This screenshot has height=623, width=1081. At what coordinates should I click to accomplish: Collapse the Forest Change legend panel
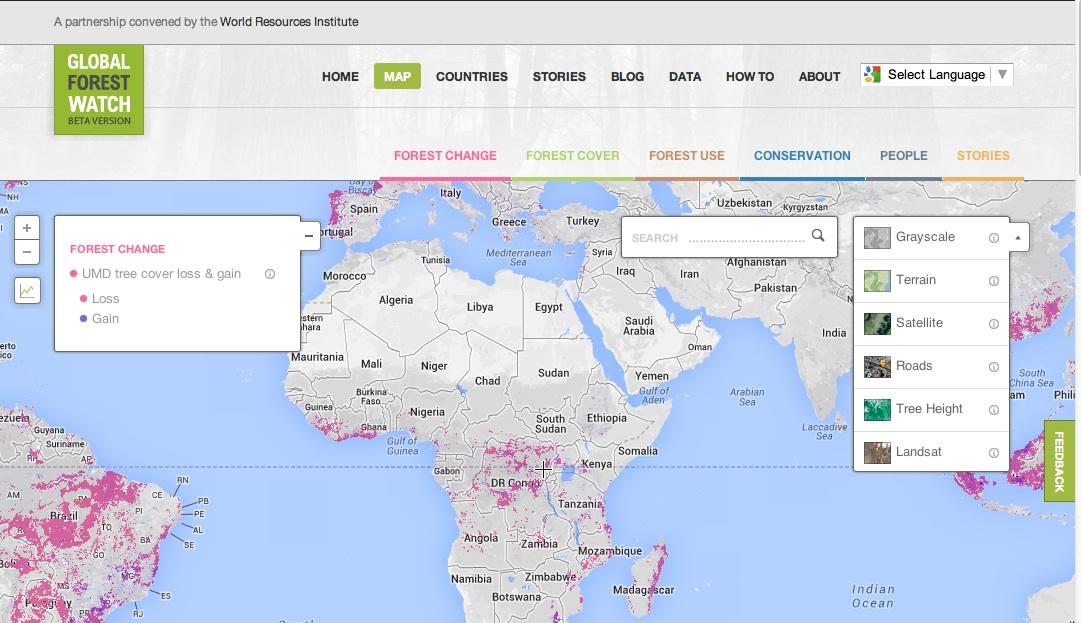pyautogui.click(x=309, y=236)
